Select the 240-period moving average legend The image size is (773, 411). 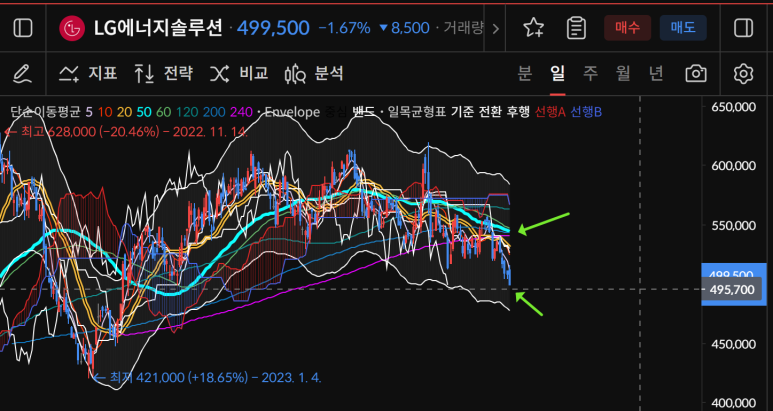click(x=241, y=112)
